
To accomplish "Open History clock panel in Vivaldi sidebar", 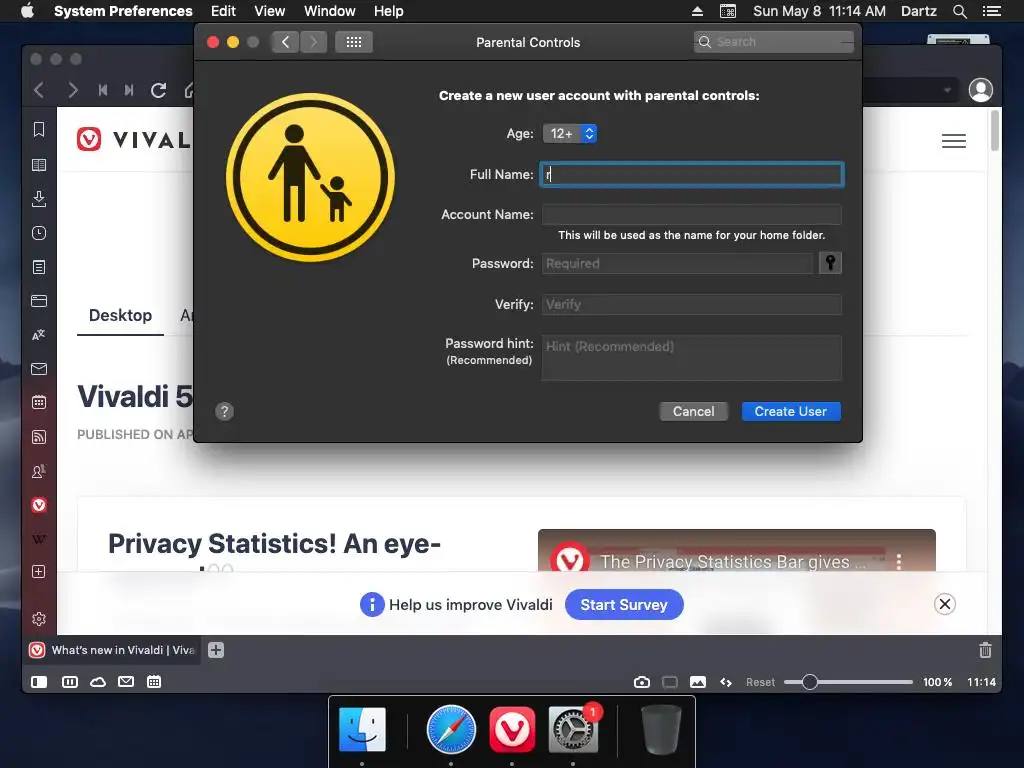I will pyautogui.click(x=39, y=233).
